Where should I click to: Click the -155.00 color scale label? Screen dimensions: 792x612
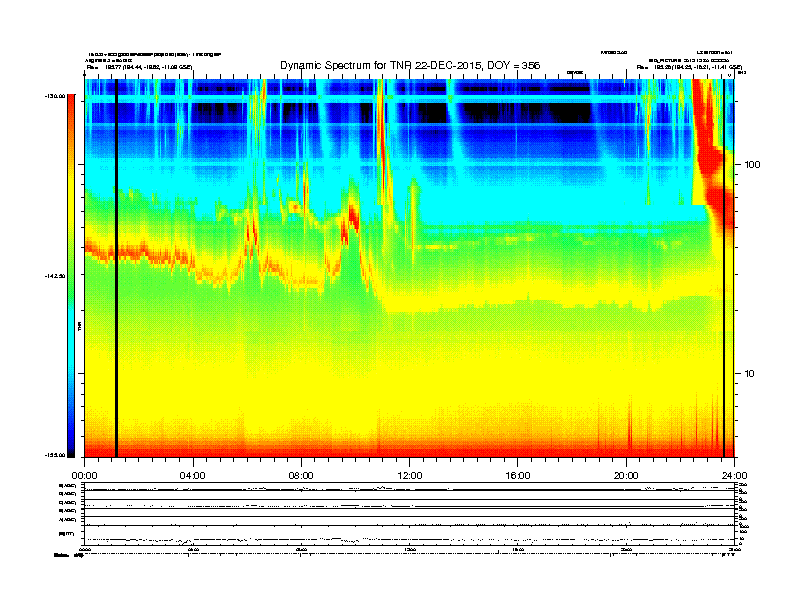pyautogui.click(x=55, y=455)
